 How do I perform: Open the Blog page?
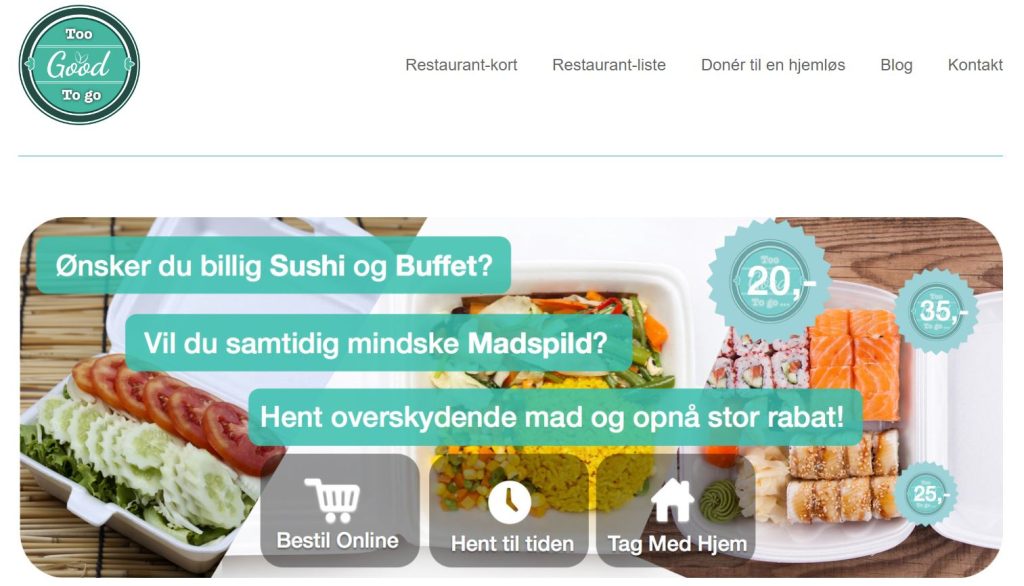(x=896, y=65)
